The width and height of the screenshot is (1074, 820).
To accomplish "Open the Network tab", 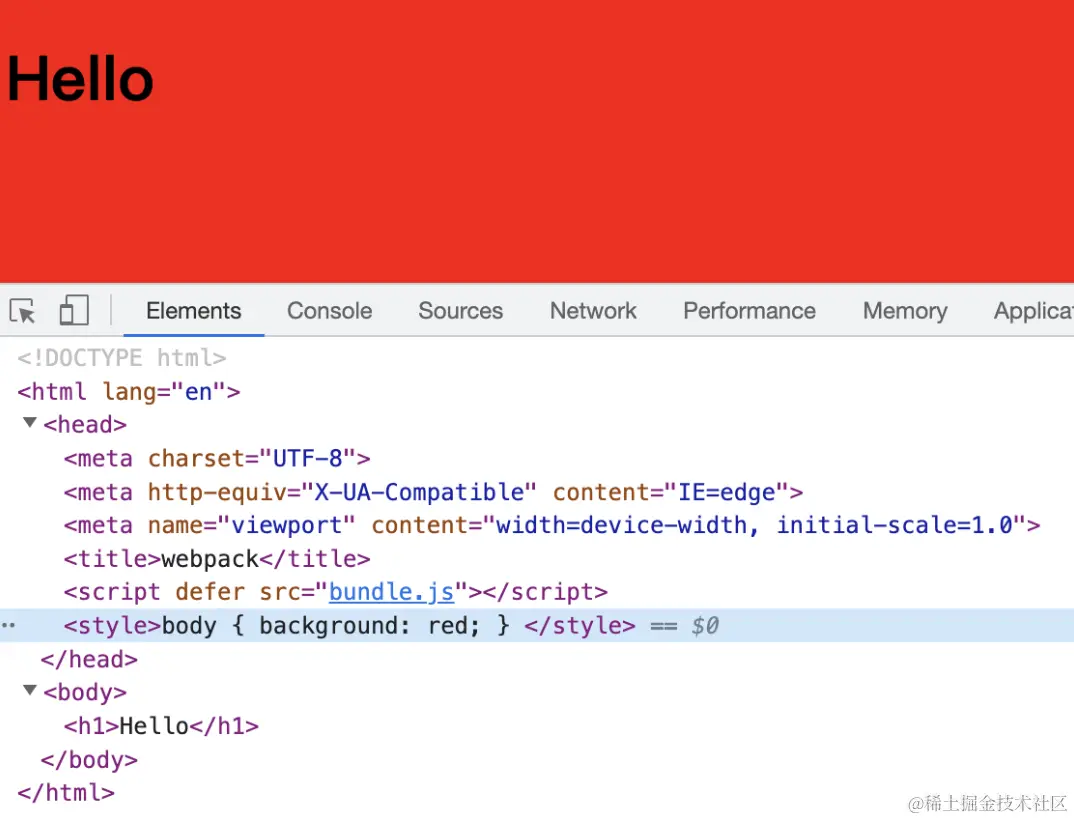I will click(593, 311).
